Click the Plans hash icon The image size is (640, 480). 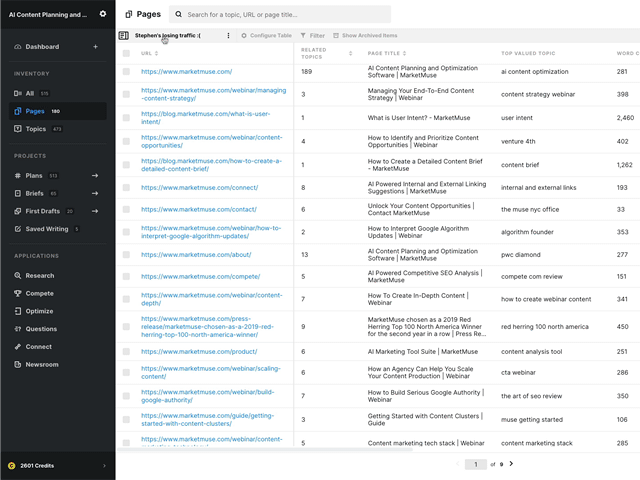pyautogui.click(x=18, y=176)
